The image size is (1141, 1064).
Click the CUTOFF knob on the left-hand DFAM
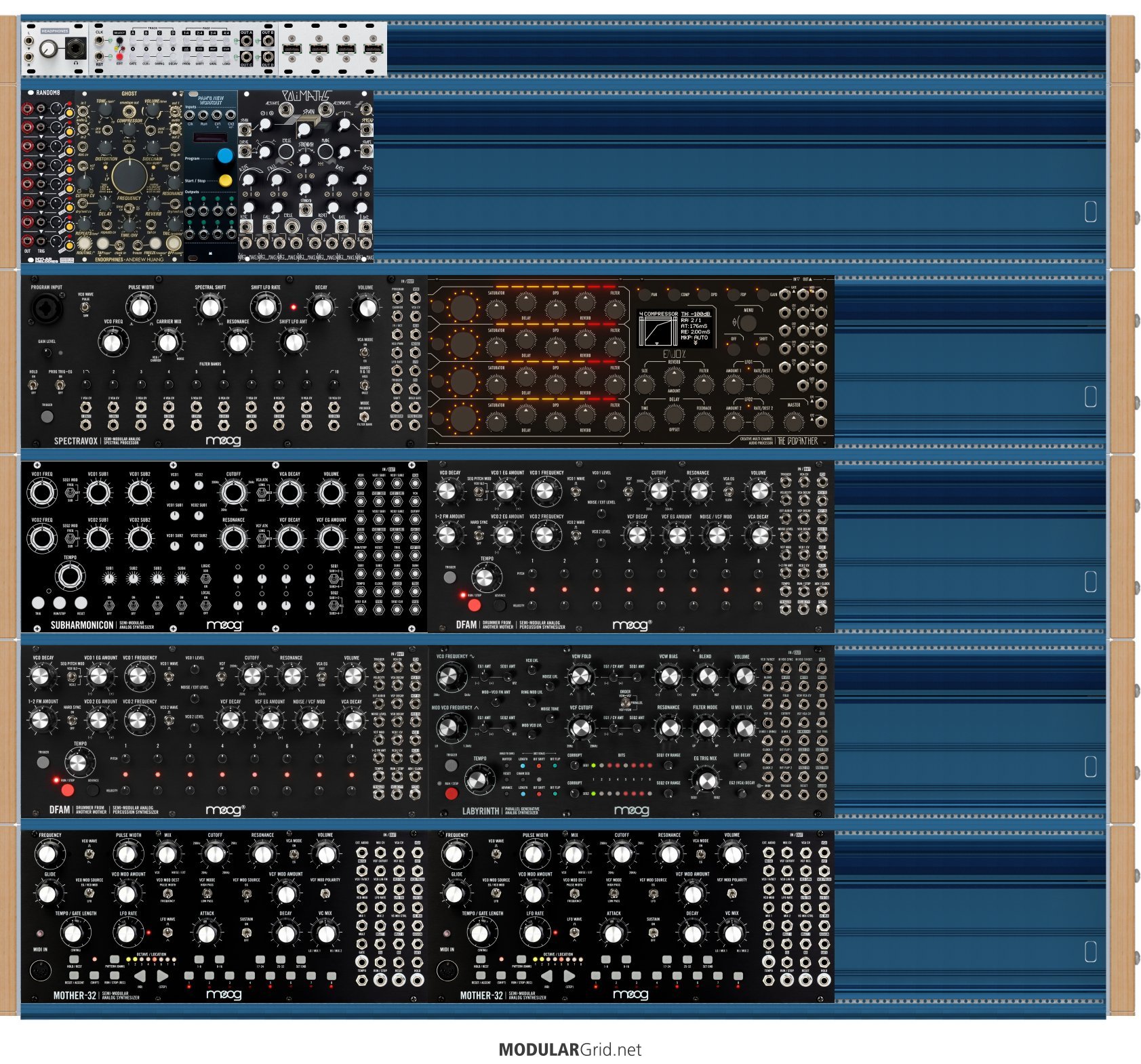pyautogui.click(x=252, y=676)
